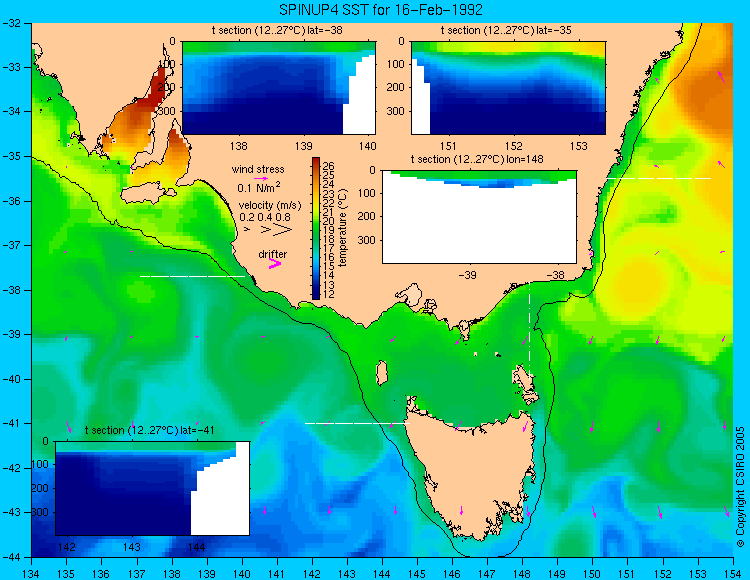Click the '0.2 0.4 0.8' velocity scale values
750x580 pixels.
[265, 217]
